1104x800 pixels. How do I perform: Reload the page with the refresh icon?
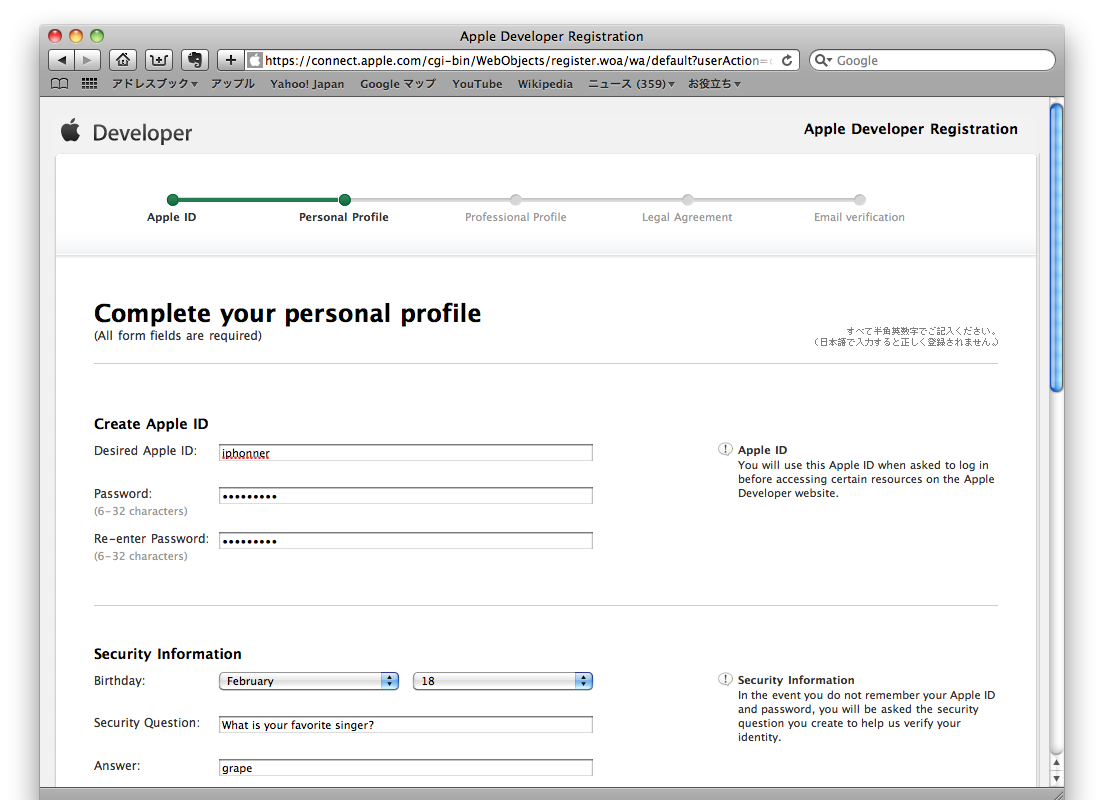pyautogui.click(x=787, y=60)
